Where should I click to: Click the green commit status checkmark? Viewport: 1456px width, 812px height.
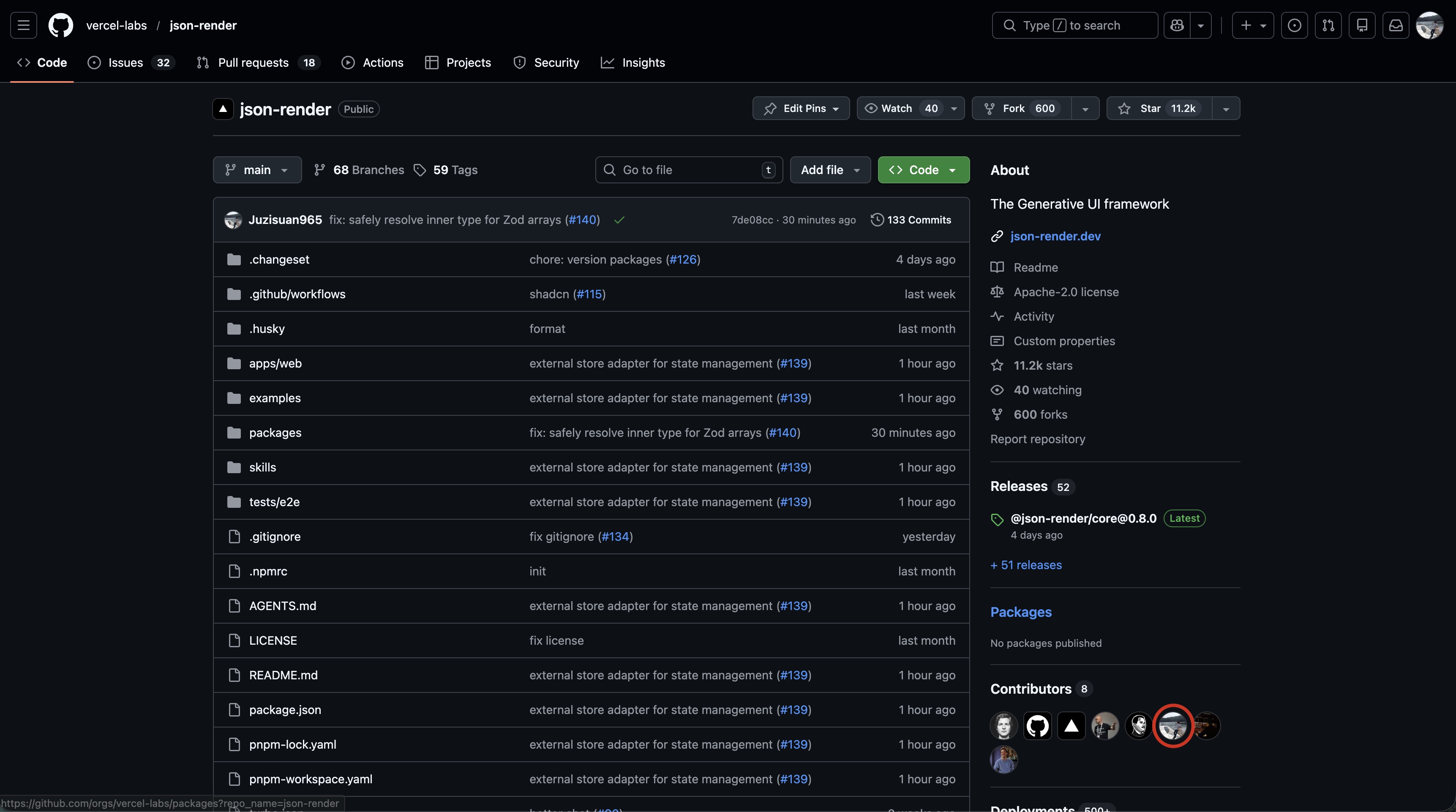point(619,220)
